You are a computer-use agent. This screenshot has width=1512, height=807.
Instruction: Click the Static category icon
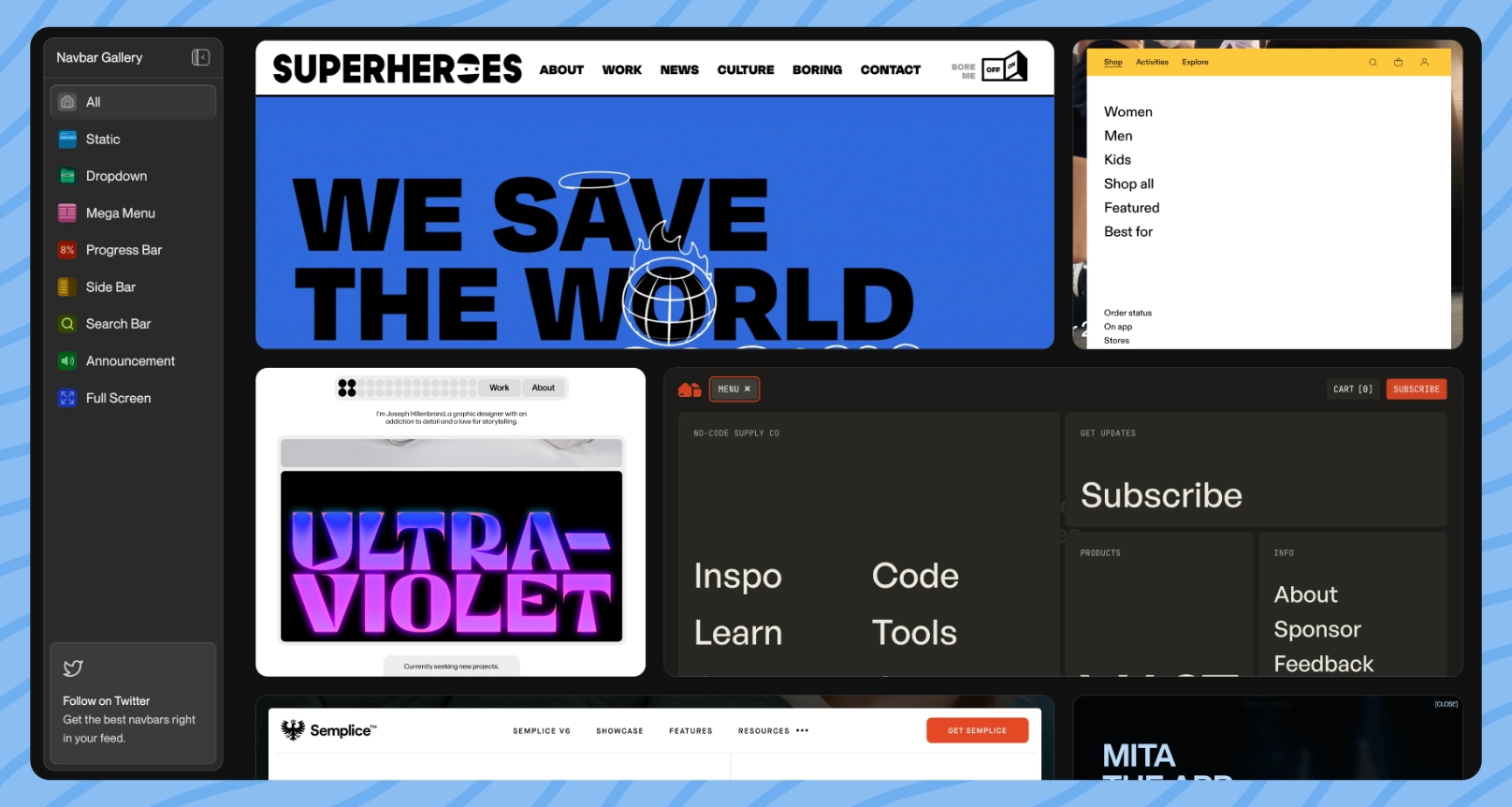[x=67, y=139]
